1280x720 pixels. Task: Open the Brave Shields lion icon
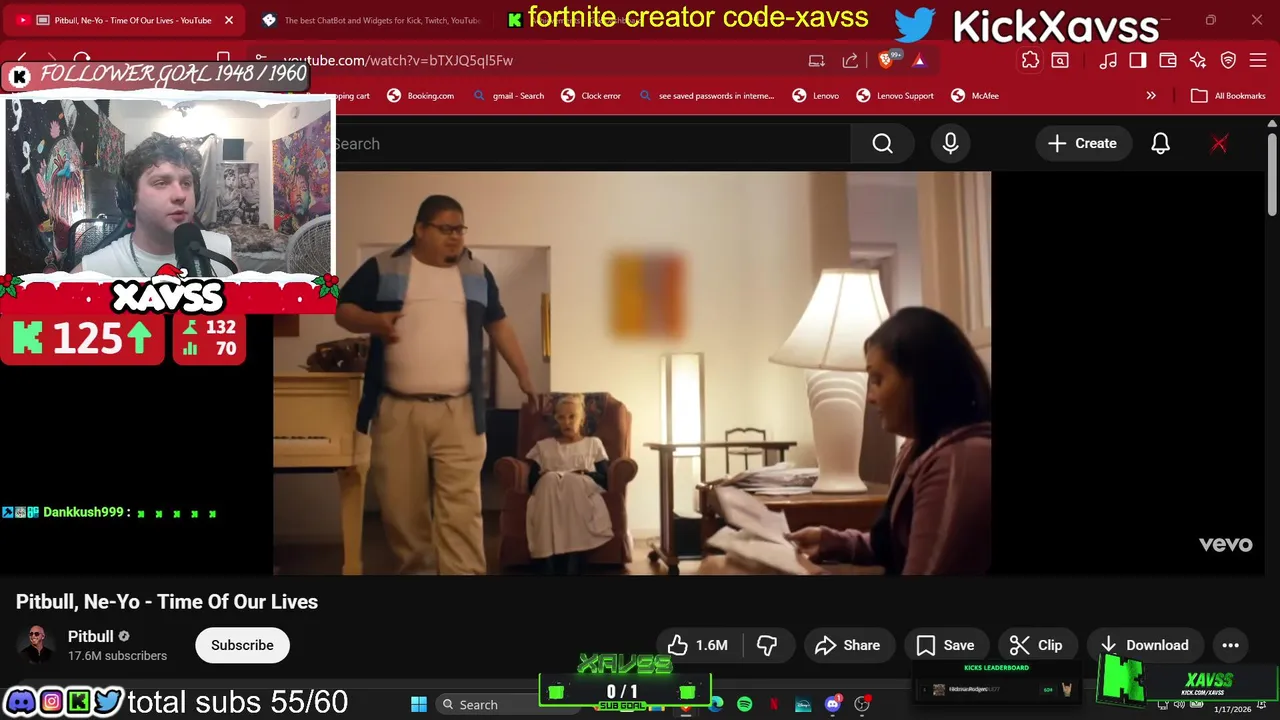point(886,60)
